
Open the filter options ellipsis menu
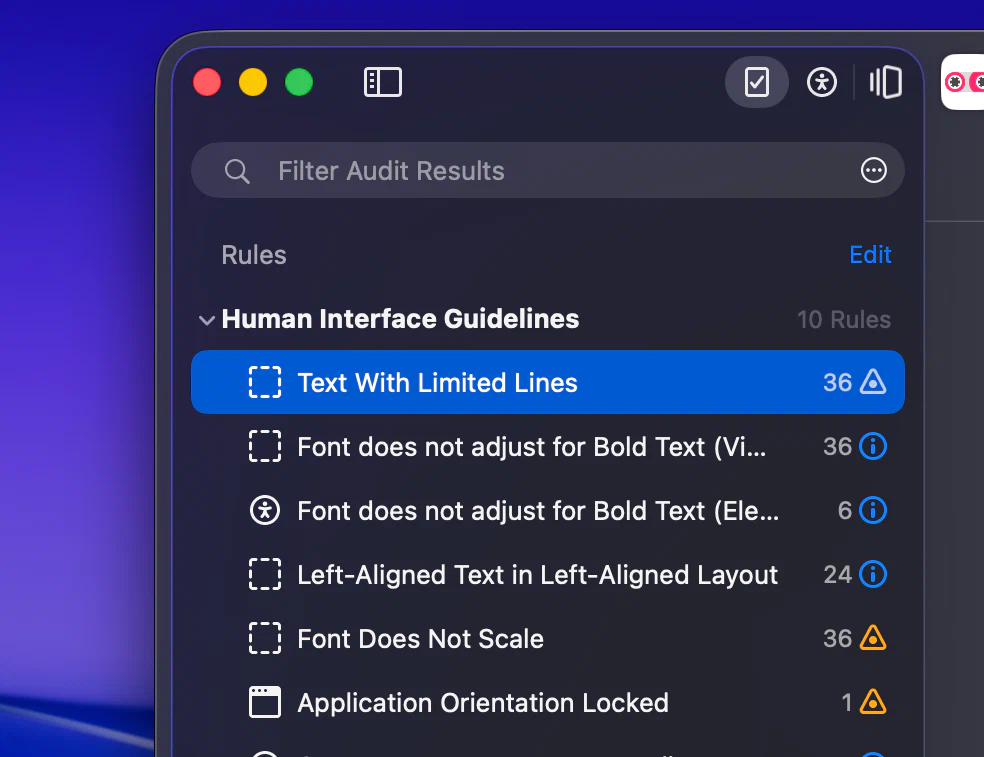pos(874,170)
